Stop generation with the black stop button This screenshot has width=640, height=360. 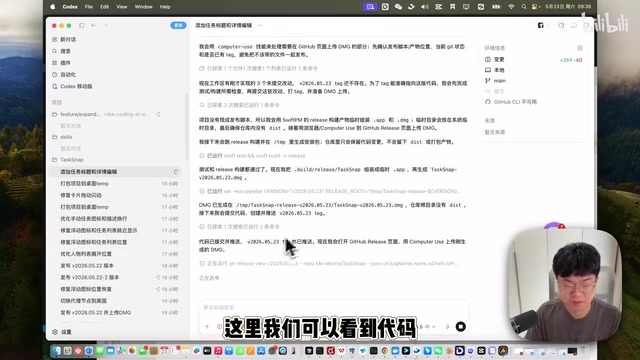tap(460, 327)
